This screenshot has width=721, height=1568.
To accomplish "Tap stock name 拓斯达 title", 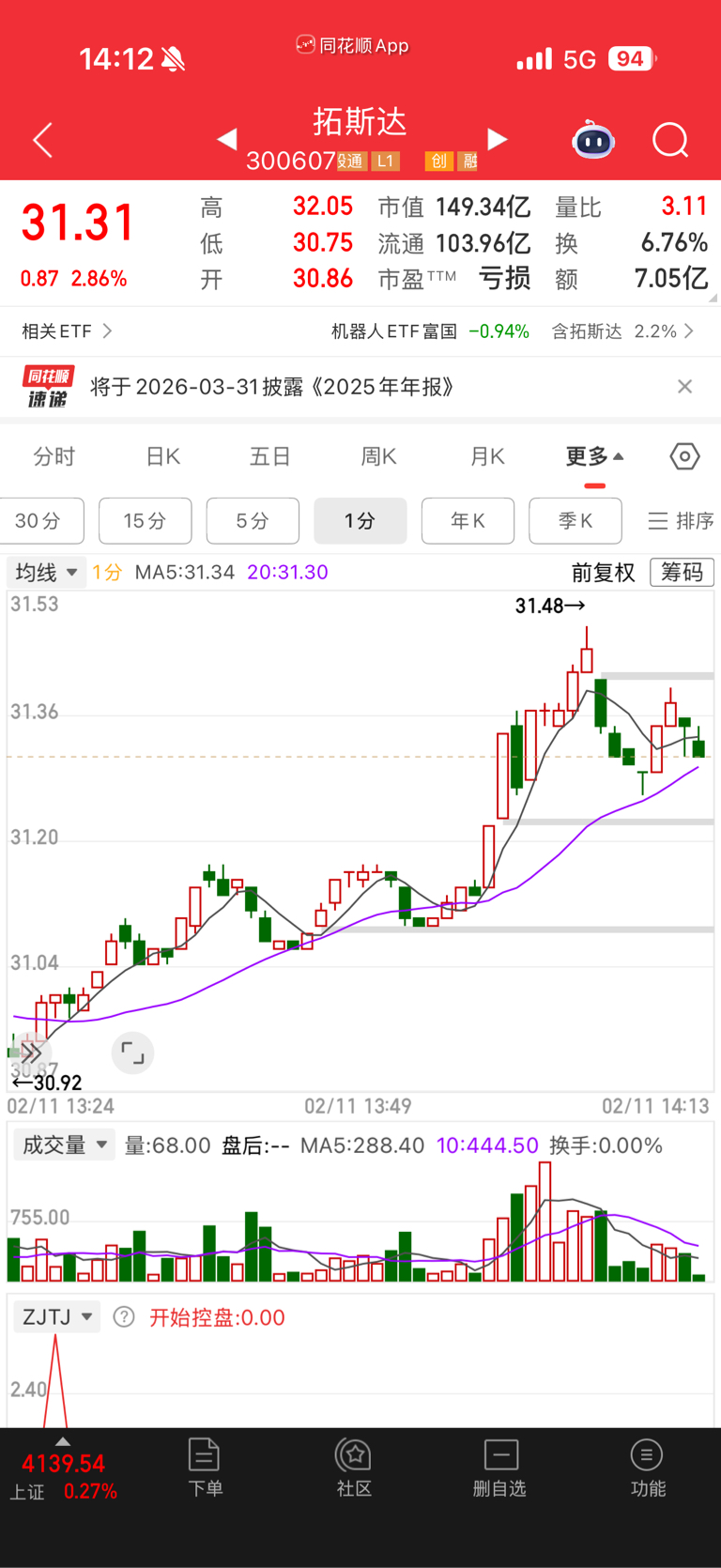I will [360, 121].
